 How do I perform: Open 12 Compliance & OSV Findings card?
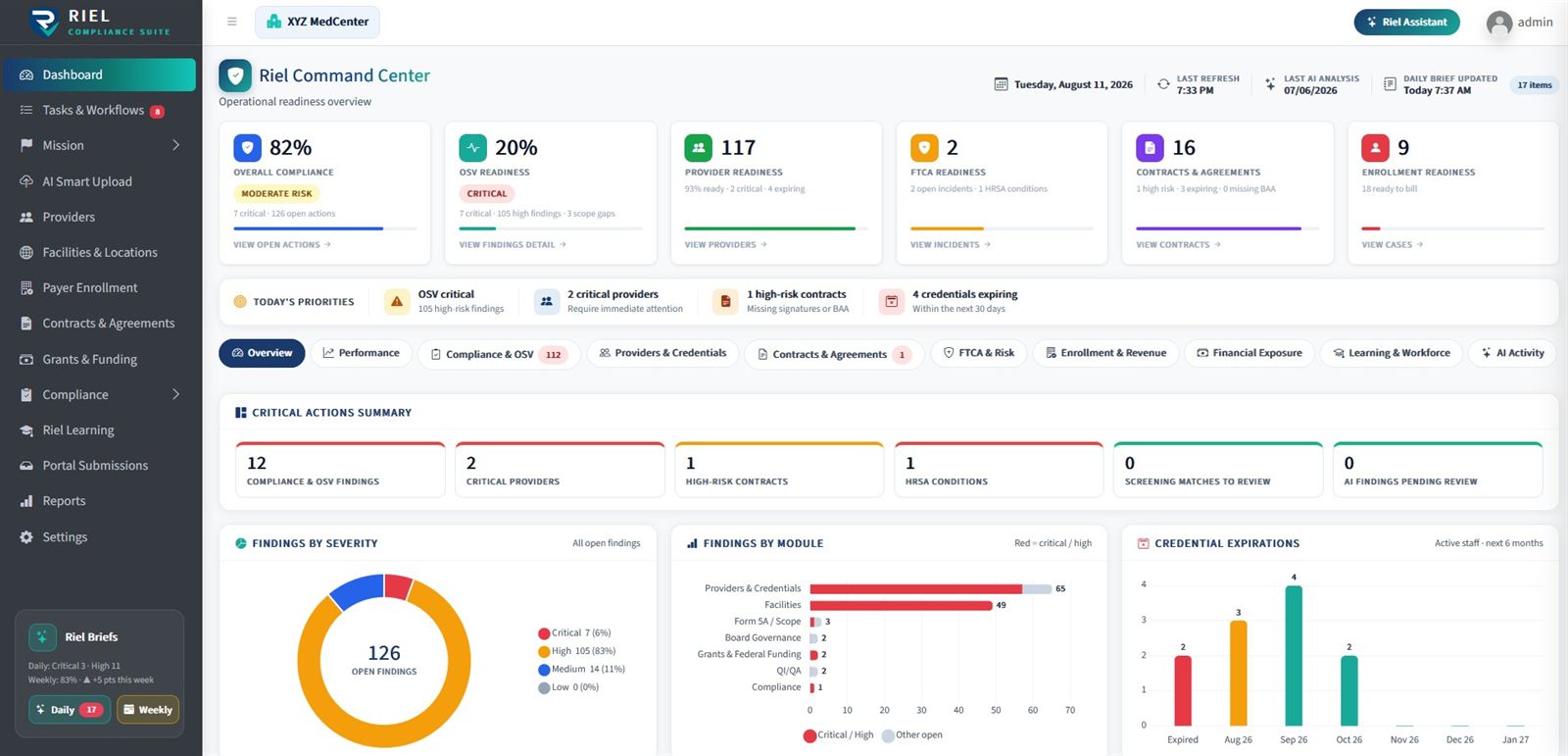tap(340, 470)
